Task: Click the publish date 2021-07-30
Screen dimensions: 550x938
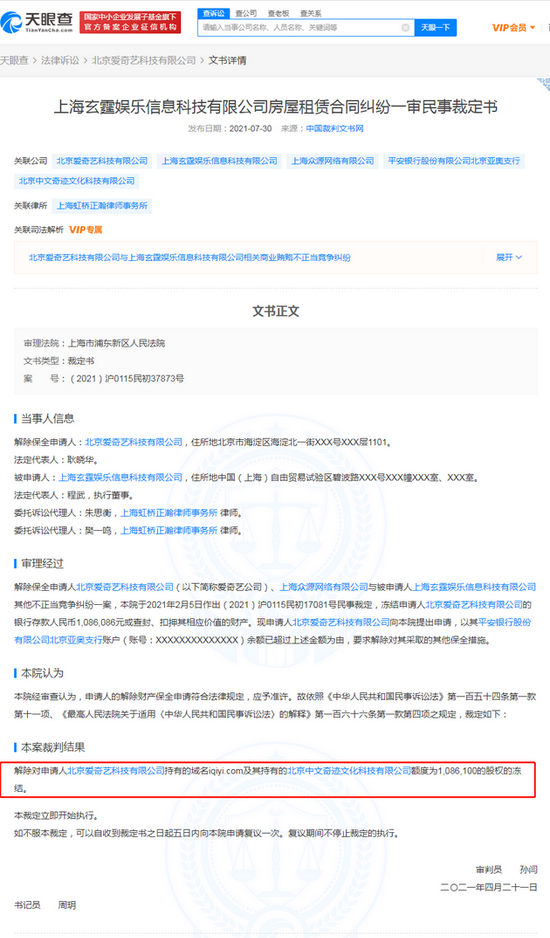Action: point(251,129)
